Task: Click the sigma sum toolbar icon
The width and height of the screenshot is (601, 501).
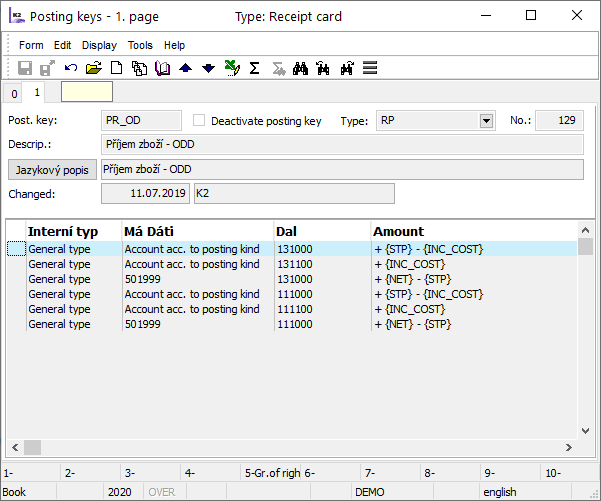Action: 254,68
